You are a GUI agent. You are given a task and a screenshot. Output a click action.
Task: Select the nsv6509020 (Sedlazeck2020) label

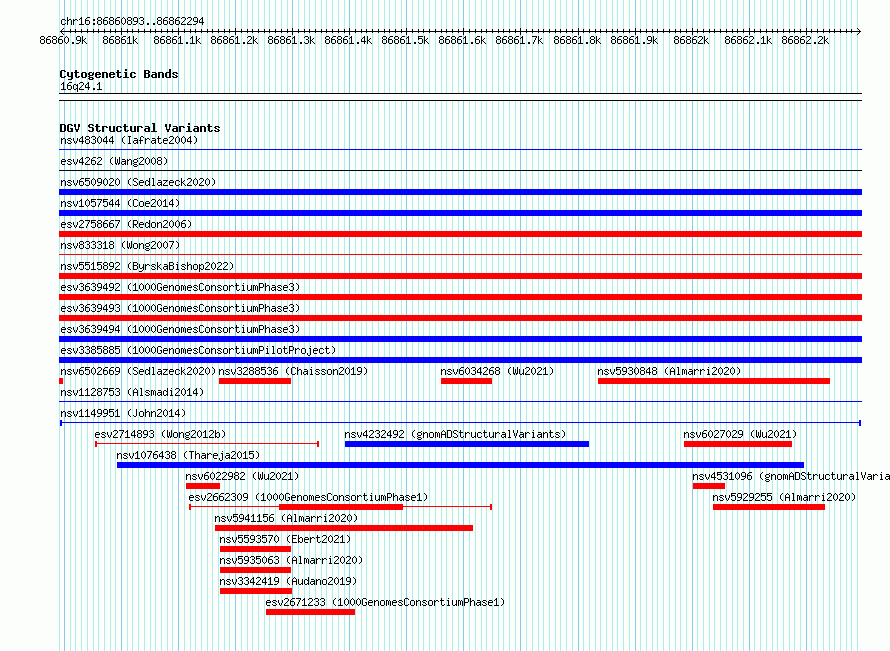138,182
